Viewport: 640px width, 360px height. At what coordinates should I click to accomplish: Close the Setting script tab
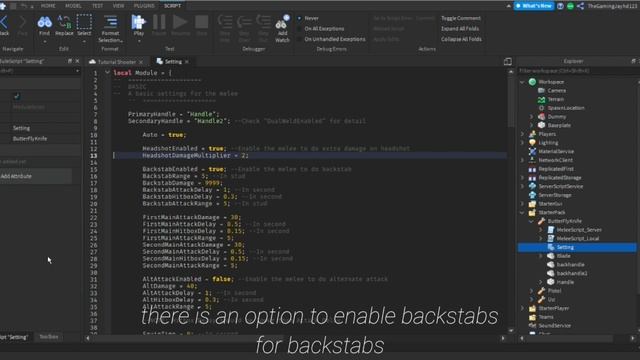pos(187,62)
